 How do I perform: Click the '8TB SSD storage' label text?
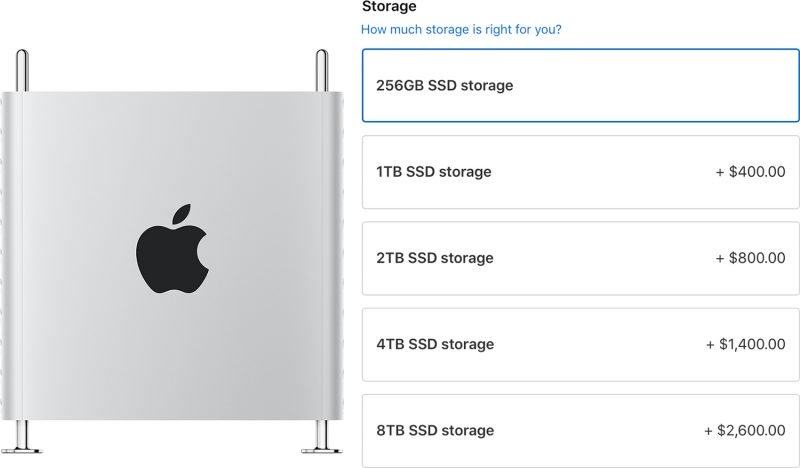[435, 431]
